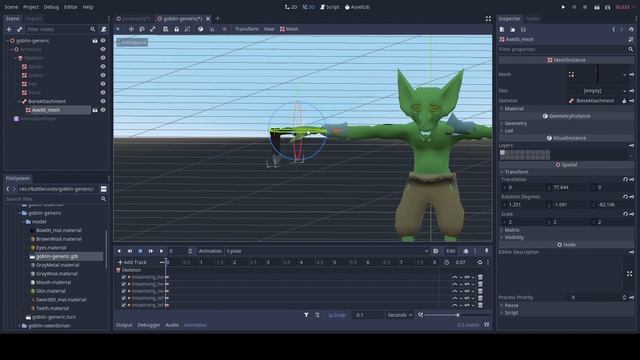Viewport: 640px width, 360px height.
Task: Open the Help menu
Action: tap(88, 7)
